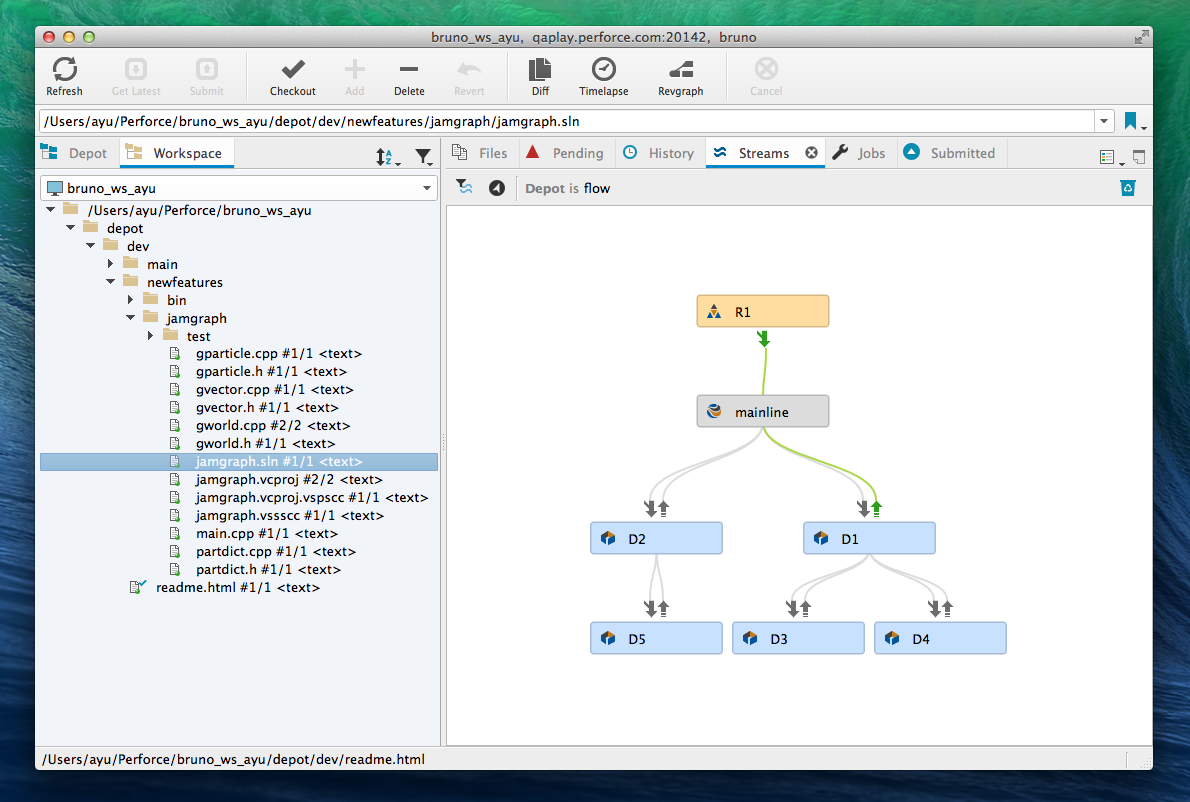The width and height of the screenshot is (1190, 802).
Task: Click the Revert arrow icon
Action: tap(469, 69)
